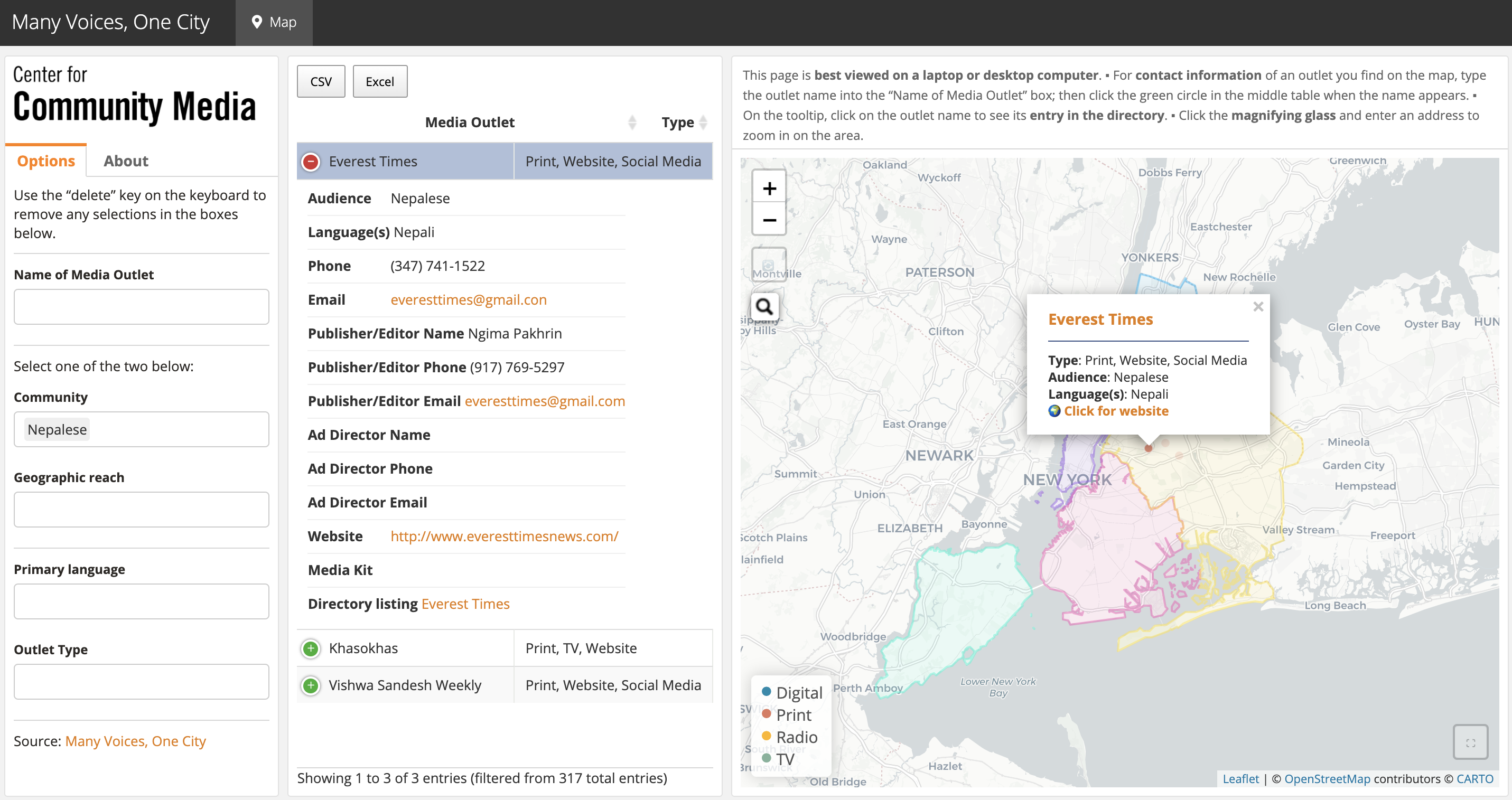
Task: Click the TV legend green dot
Action: tap(766, 758)
